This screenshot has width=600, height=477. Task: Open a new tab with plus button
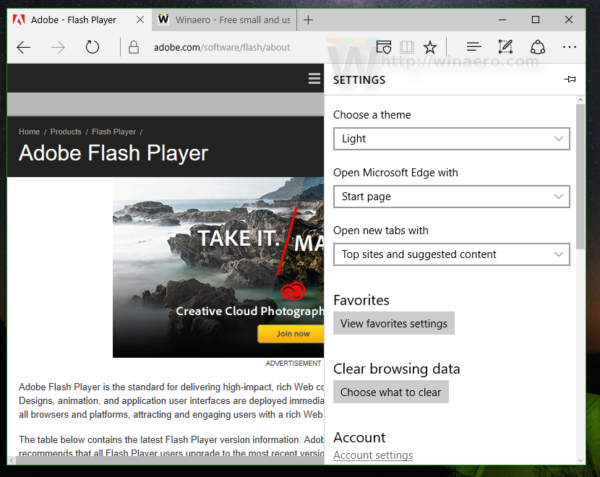[x=308, y=19]
